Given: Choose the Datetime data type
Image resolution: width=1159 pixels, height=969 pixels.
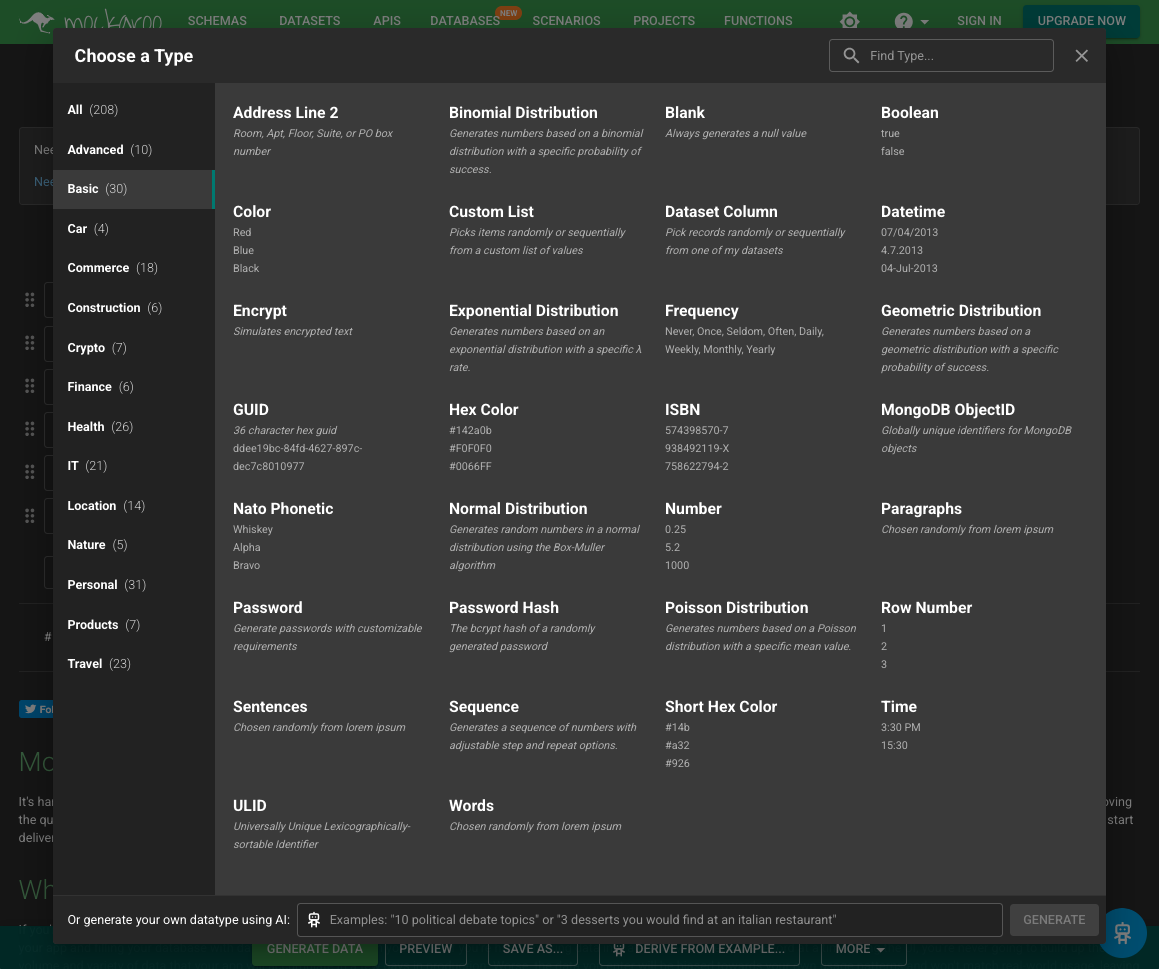Looking at the screenshot, I should coord(912,212).
